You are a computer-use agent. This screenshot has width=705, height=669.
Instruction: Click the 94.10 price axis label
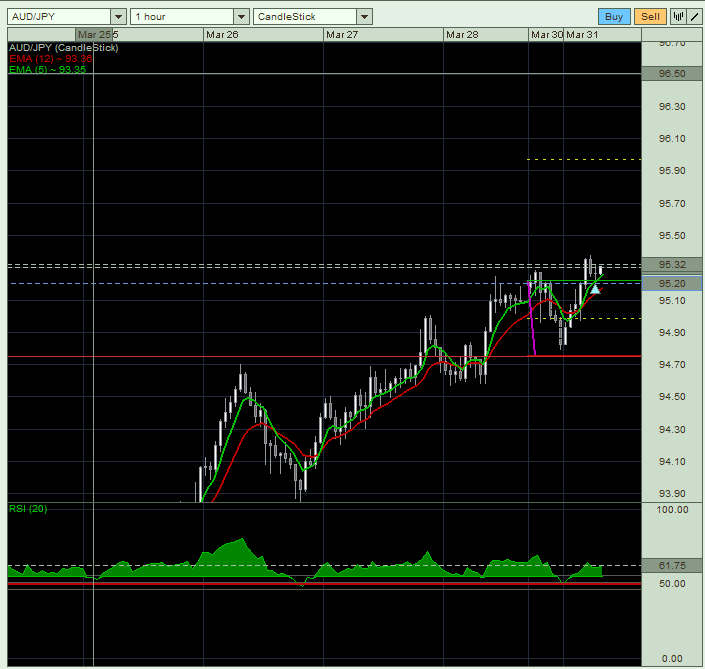coord(672,461)
